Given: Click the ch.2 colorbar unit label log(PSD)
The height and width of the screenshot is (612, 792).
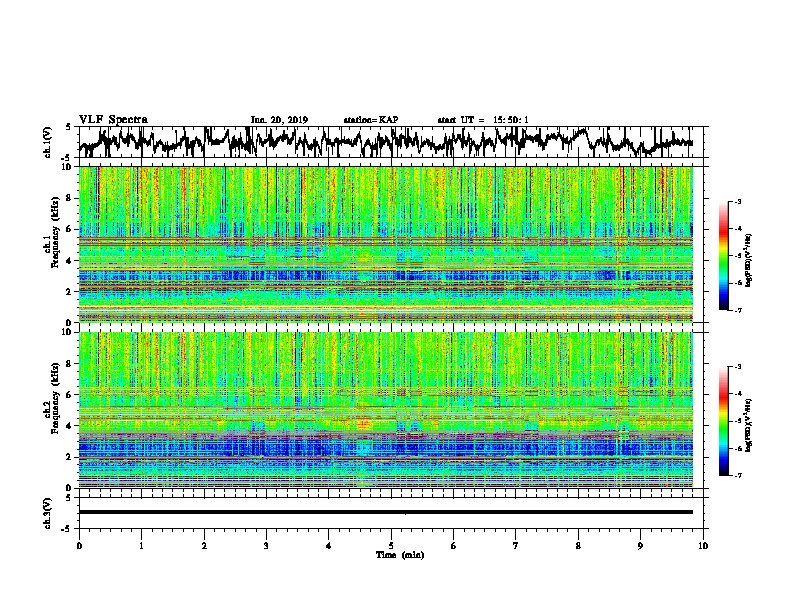Looking at the screenshot, I should [x=749, y=425].
